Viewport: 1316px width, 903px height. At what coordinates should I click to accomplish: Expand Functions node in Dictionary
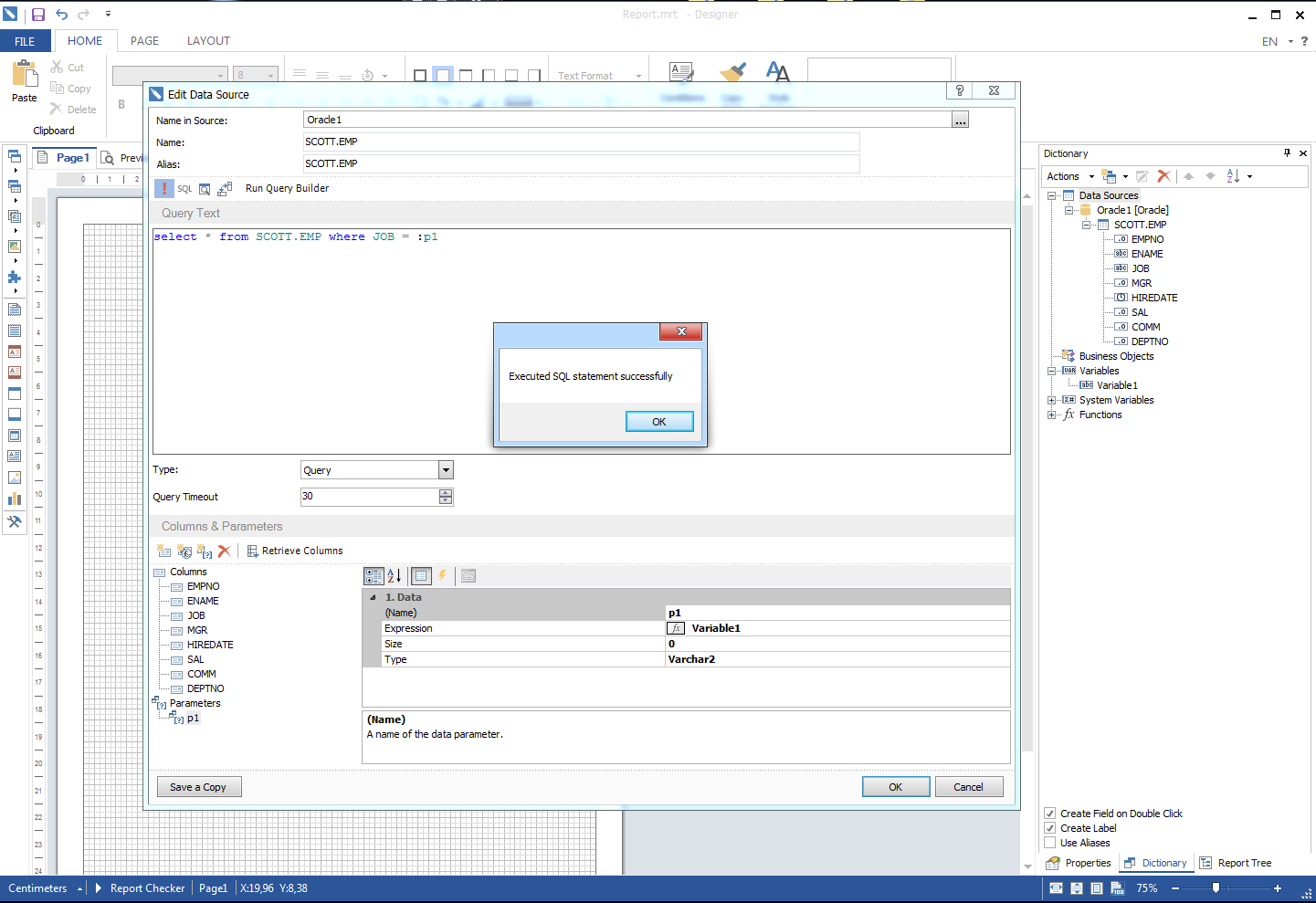(x=1051, y=415)
